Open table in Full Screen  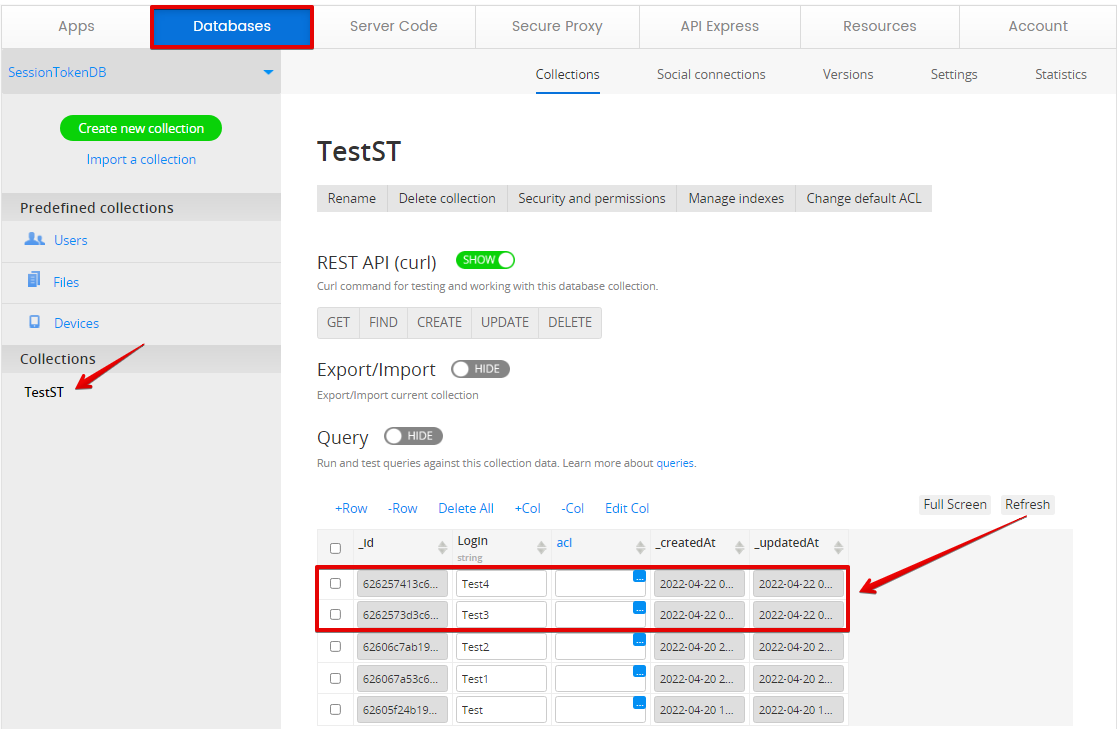955,505
